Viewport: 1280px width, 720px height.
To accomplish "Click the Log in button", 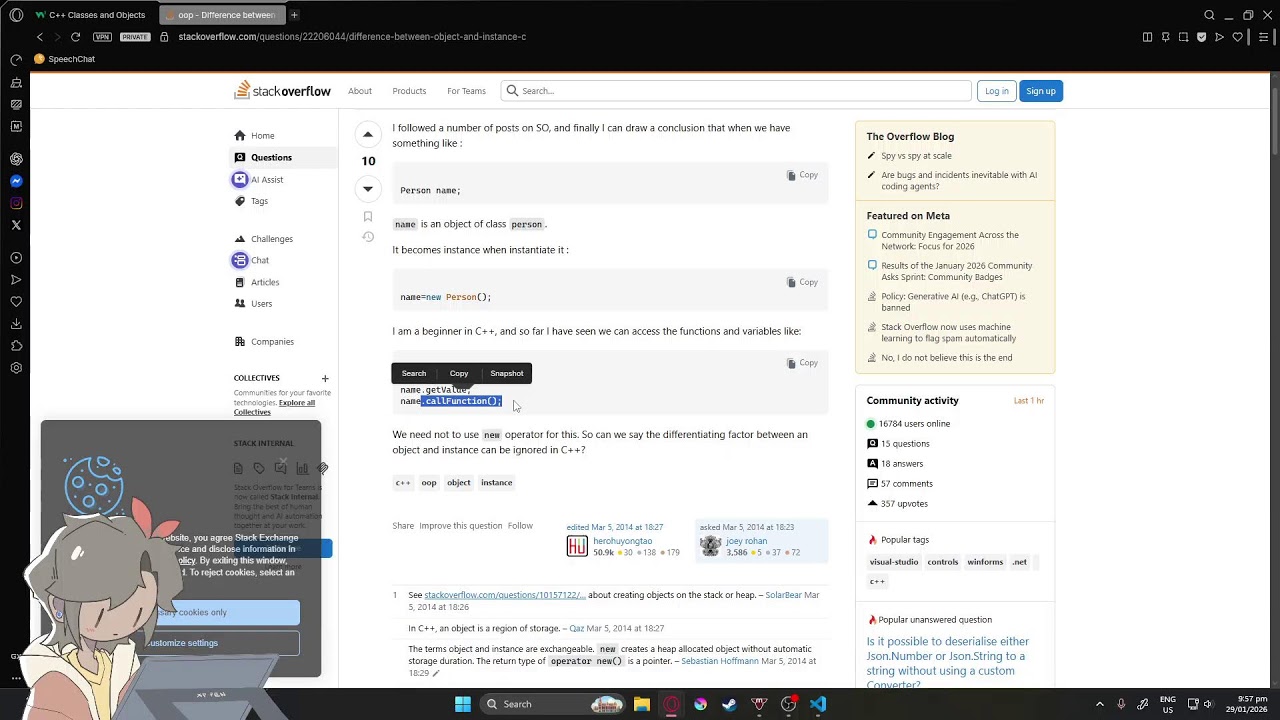I will (997, 91).
